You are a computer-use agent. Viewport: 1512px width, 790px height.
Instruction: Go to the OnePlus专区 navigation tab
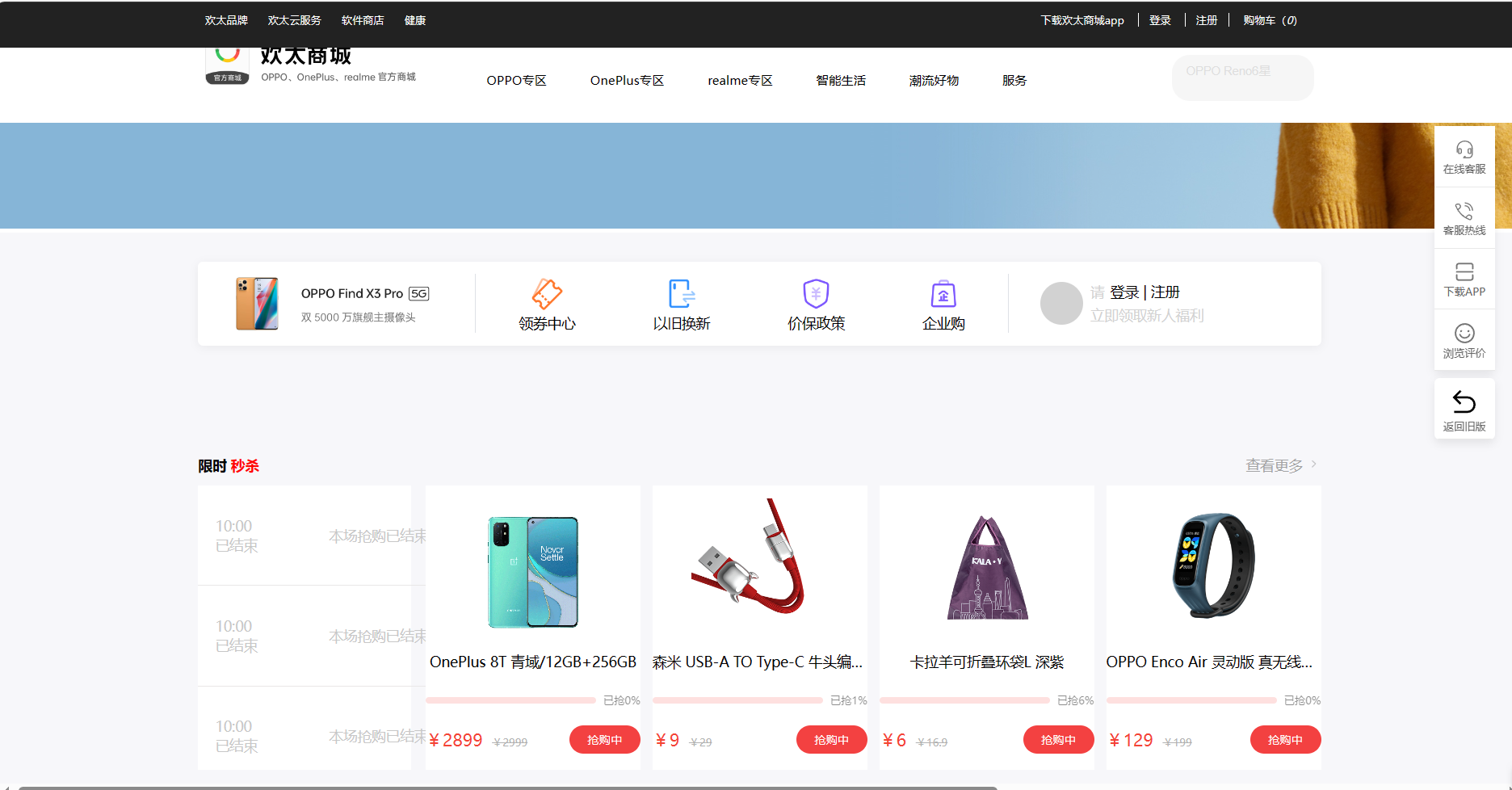point(627,81)
